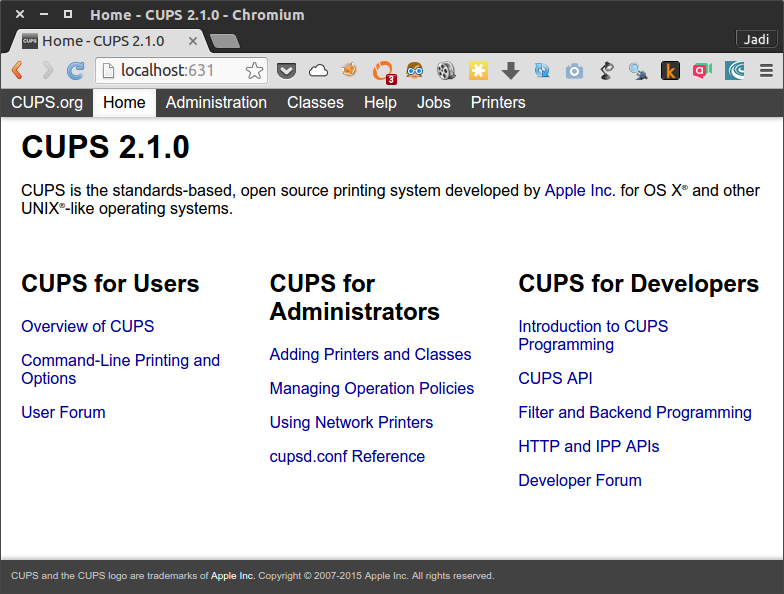Go to the Printers page

click(498, 103)
